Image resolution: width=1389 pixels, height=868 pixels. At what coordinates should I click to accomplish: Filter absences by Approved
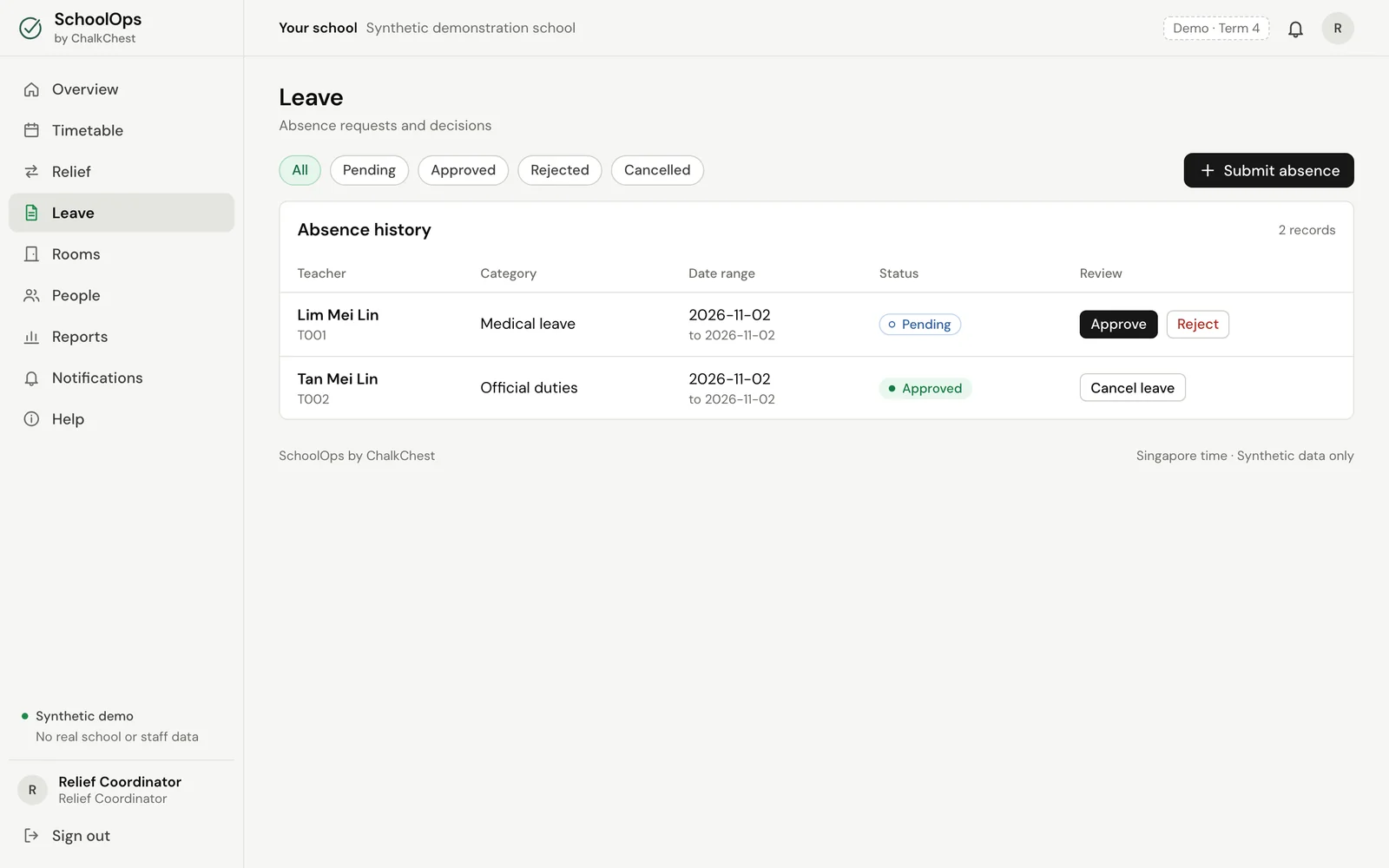pyautogui.click(x=463, y=170)
